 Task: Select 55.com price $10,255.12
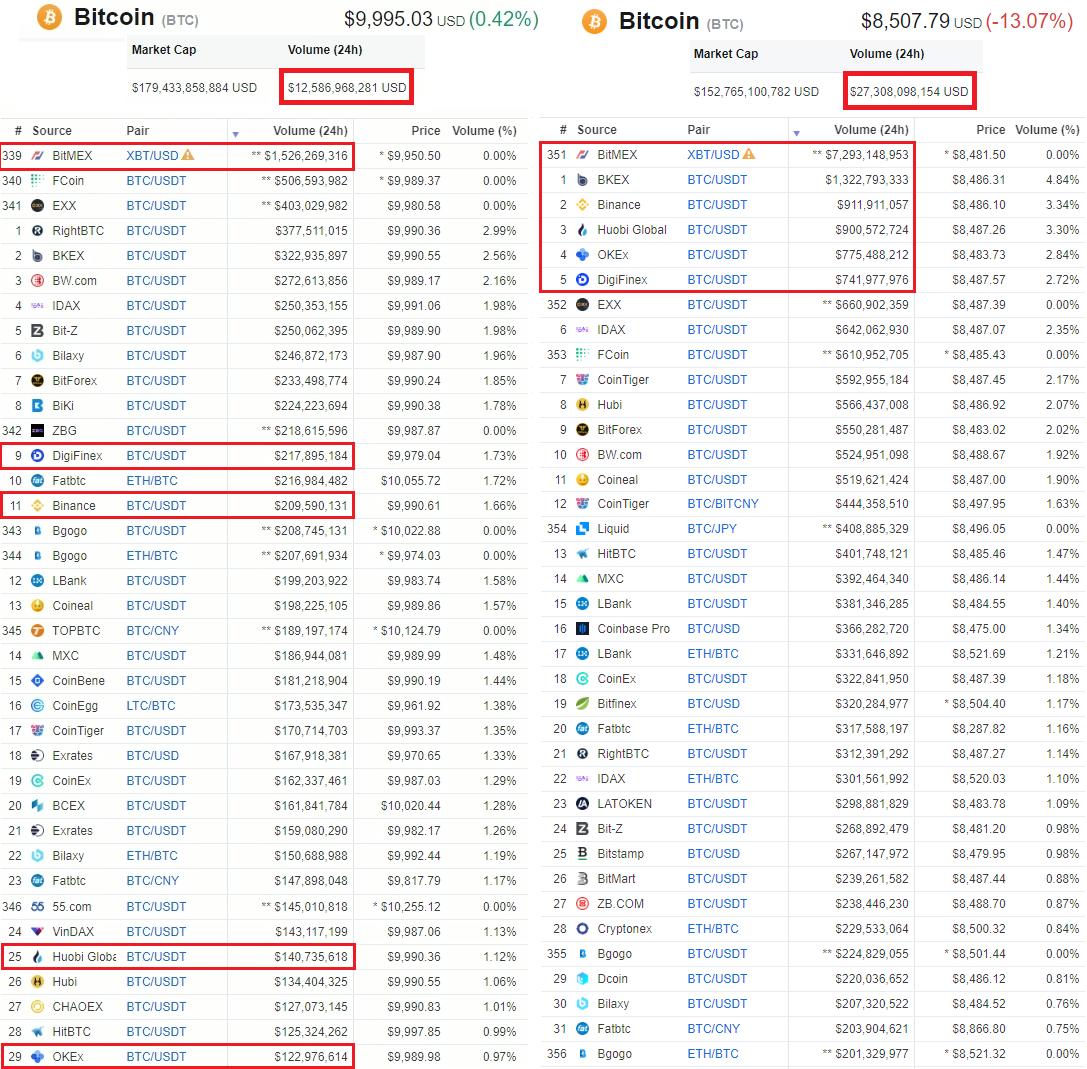click(410, 906)
